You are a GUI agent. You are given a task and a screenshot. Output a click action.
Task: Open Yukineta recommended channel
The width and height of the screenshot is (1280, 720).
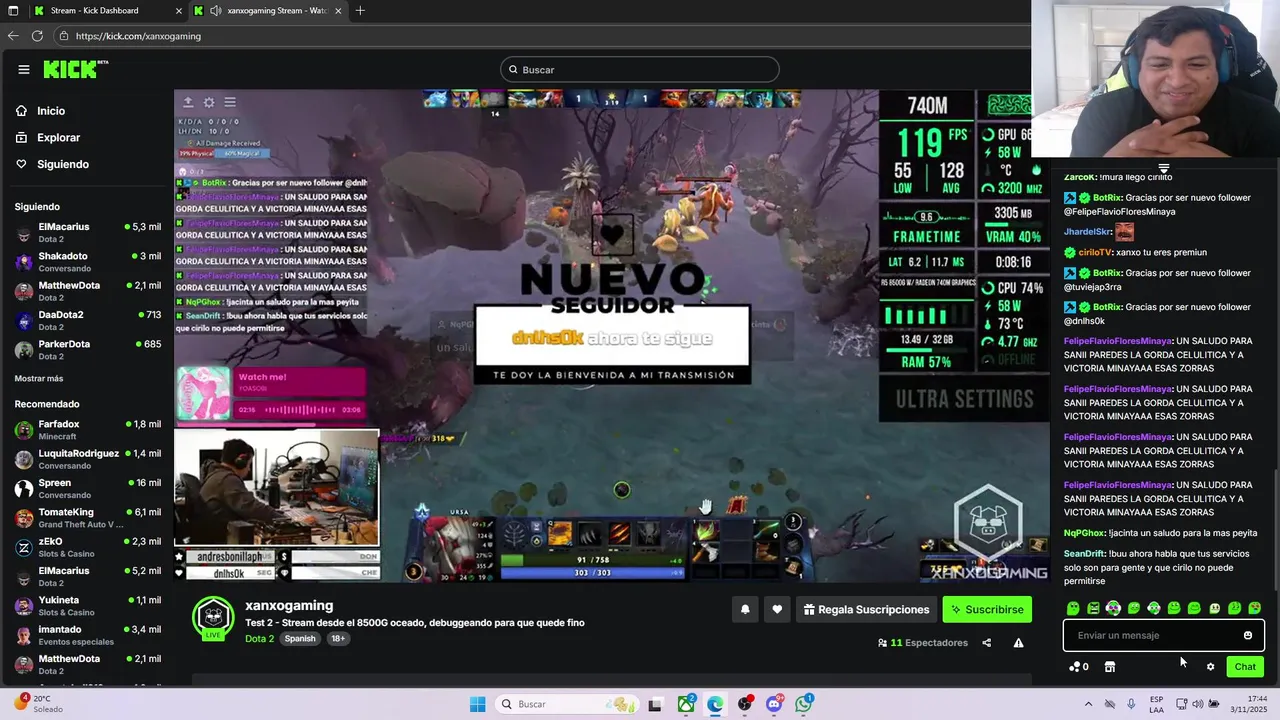click(x=88, y=606)
